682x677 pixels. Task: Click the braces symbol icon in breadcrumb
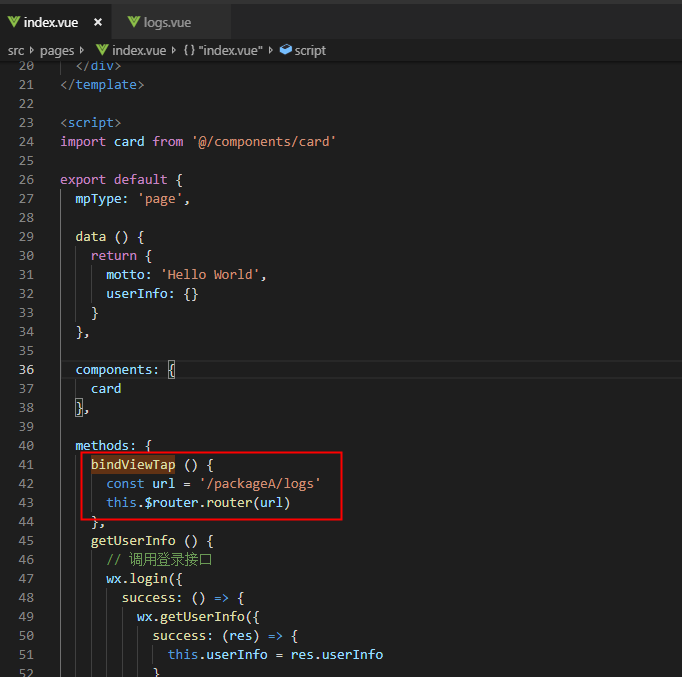pos(189,50)
